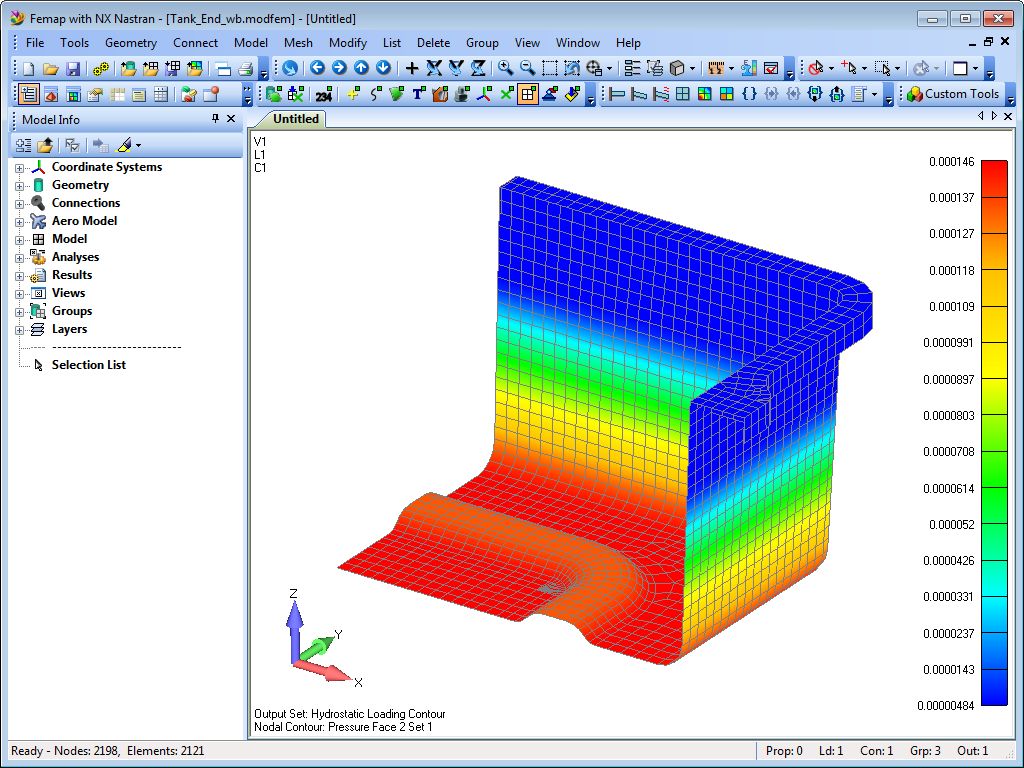Click the yellow plus meshing icon
The image size is (1024, 768).
[353, 93]
